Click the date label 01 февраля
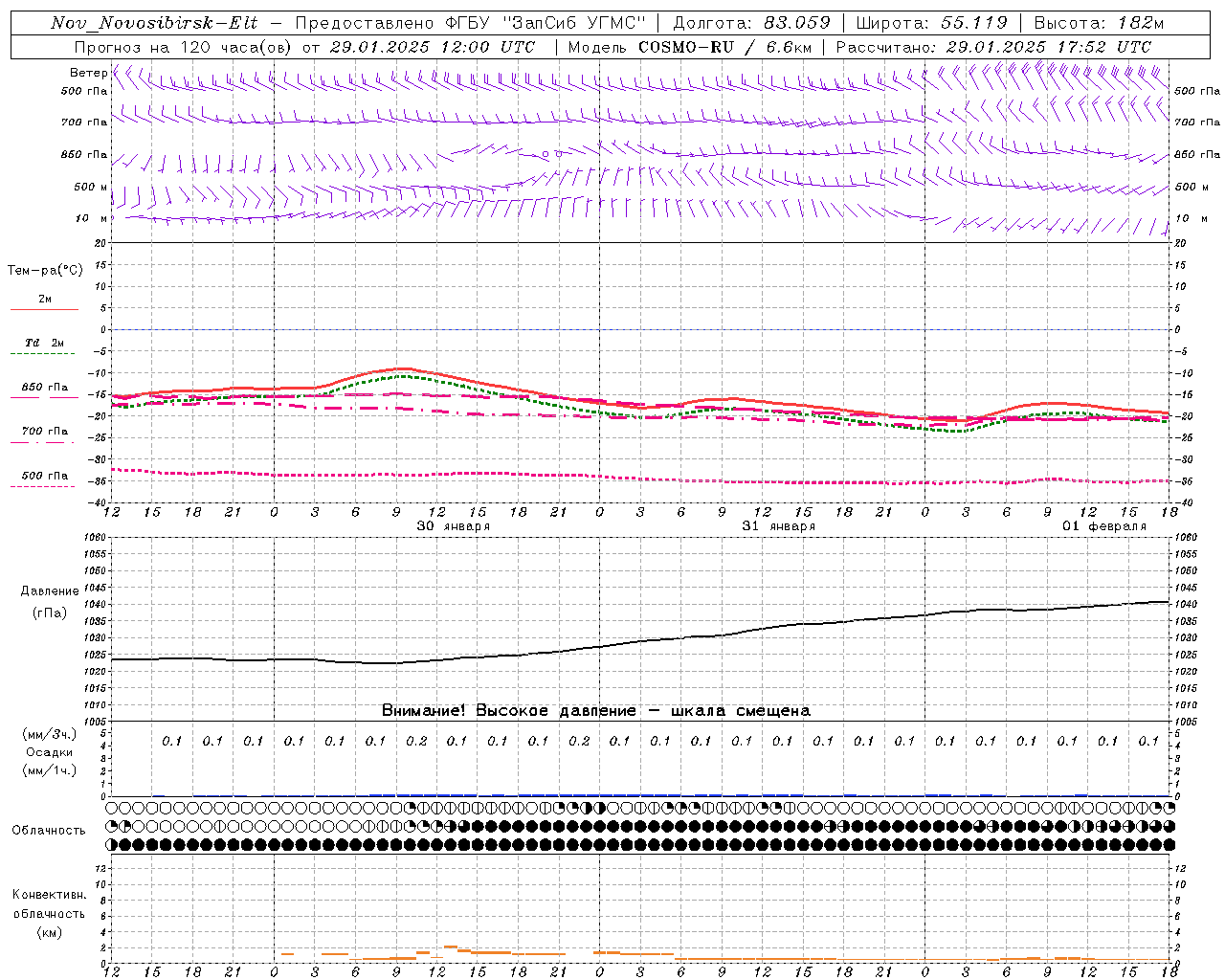 click(x=1104, y=526)
